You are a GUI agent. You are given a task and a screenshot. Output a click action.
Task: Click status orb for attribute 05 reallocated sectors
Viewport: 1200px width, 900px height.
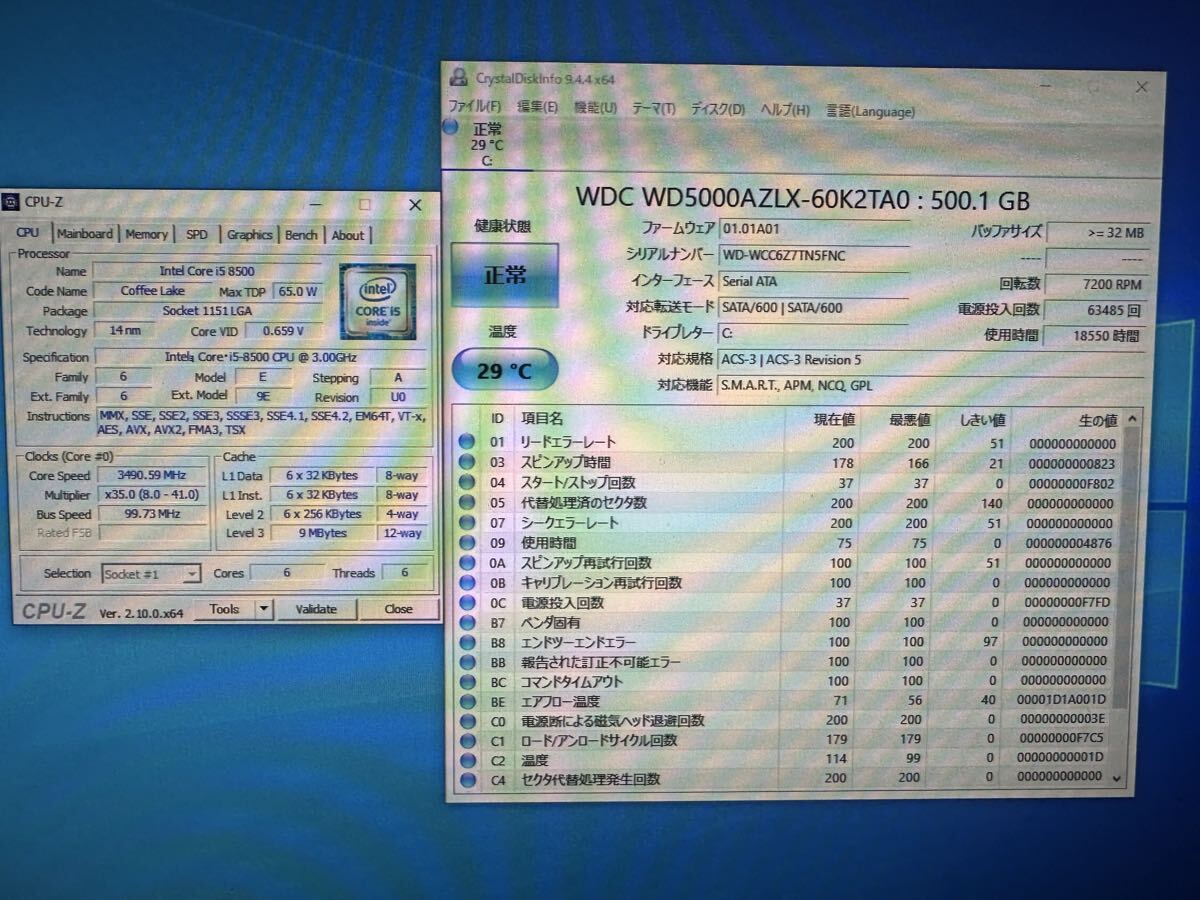(x=466, y=502)
